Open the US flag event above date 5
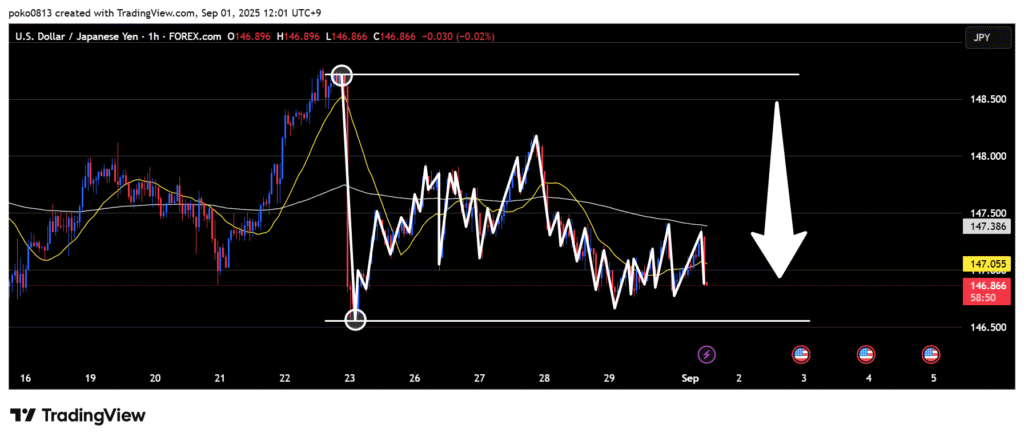 coord(931,354)
